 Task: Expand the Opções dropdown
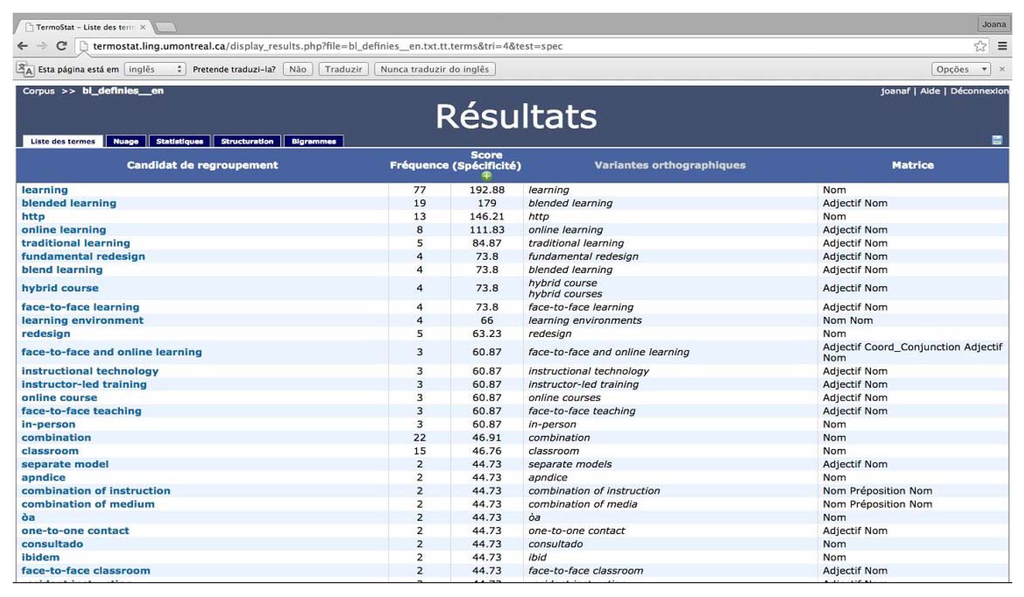click(961, 69)
